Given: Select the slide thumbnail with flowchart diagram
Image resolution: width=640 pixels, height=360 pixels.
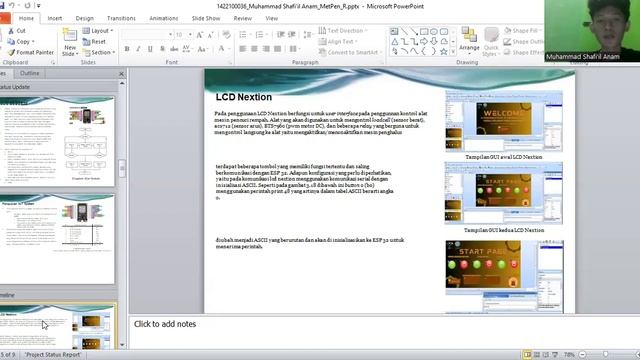Looking at the screenshot, I should [57, 142].
